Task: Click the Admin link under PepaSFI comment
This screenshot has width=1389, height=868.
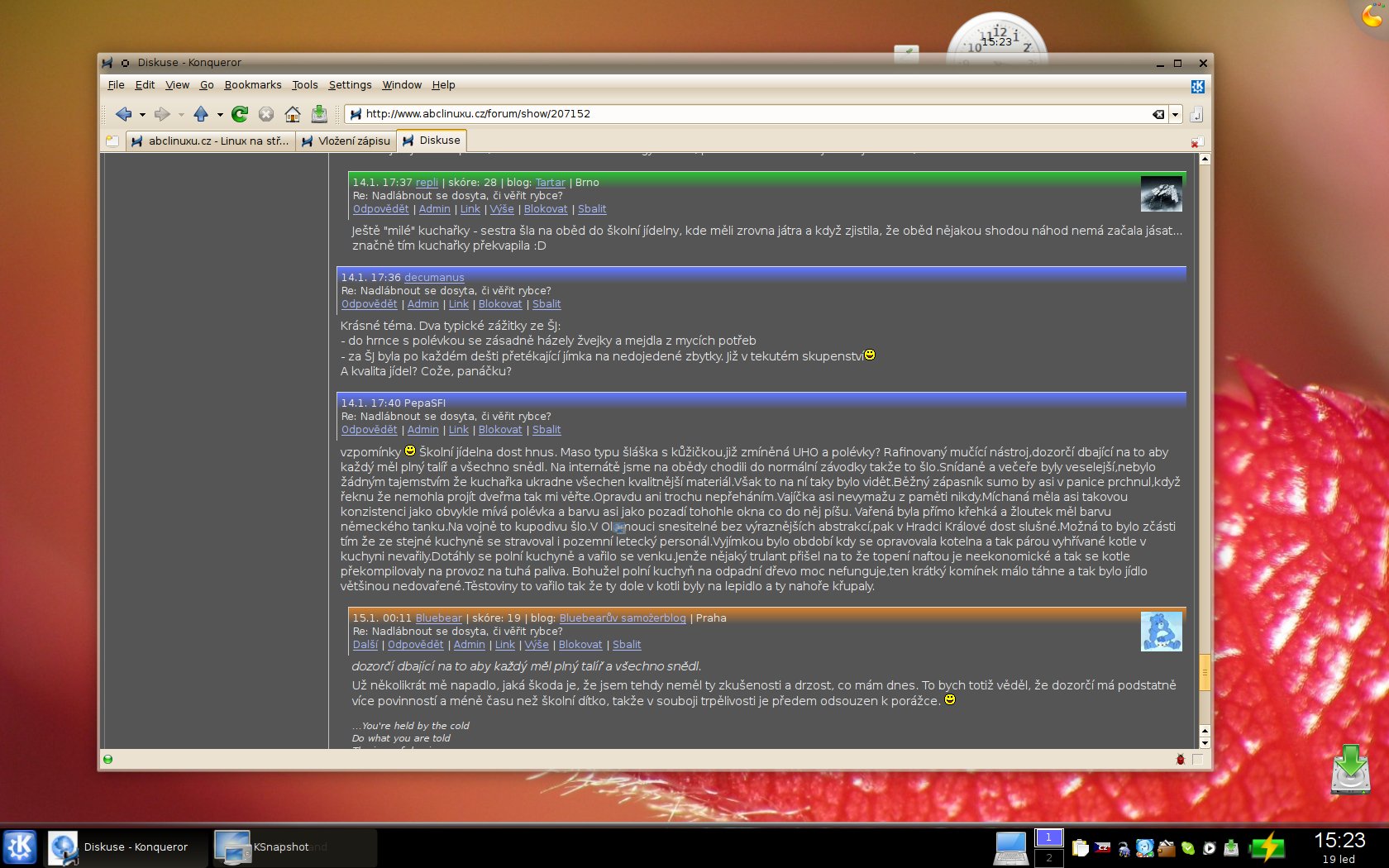Action: pyautogui.click(x=423, y=430)
